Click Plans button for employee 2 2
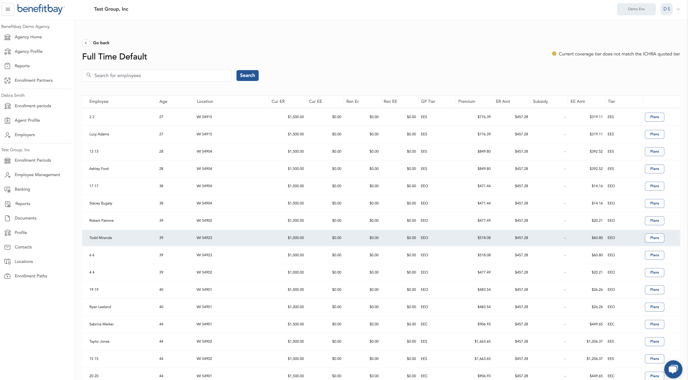 pos(654,117)
